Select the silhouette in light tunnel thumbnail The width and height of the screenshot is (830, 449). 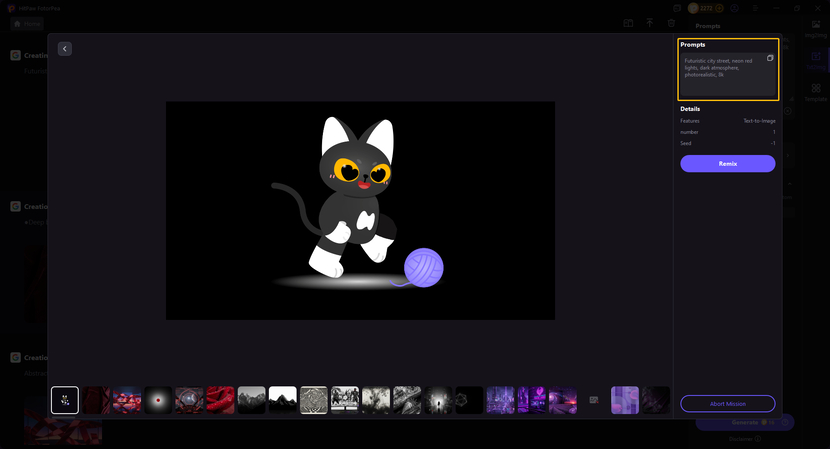click(x=438, y=400)
